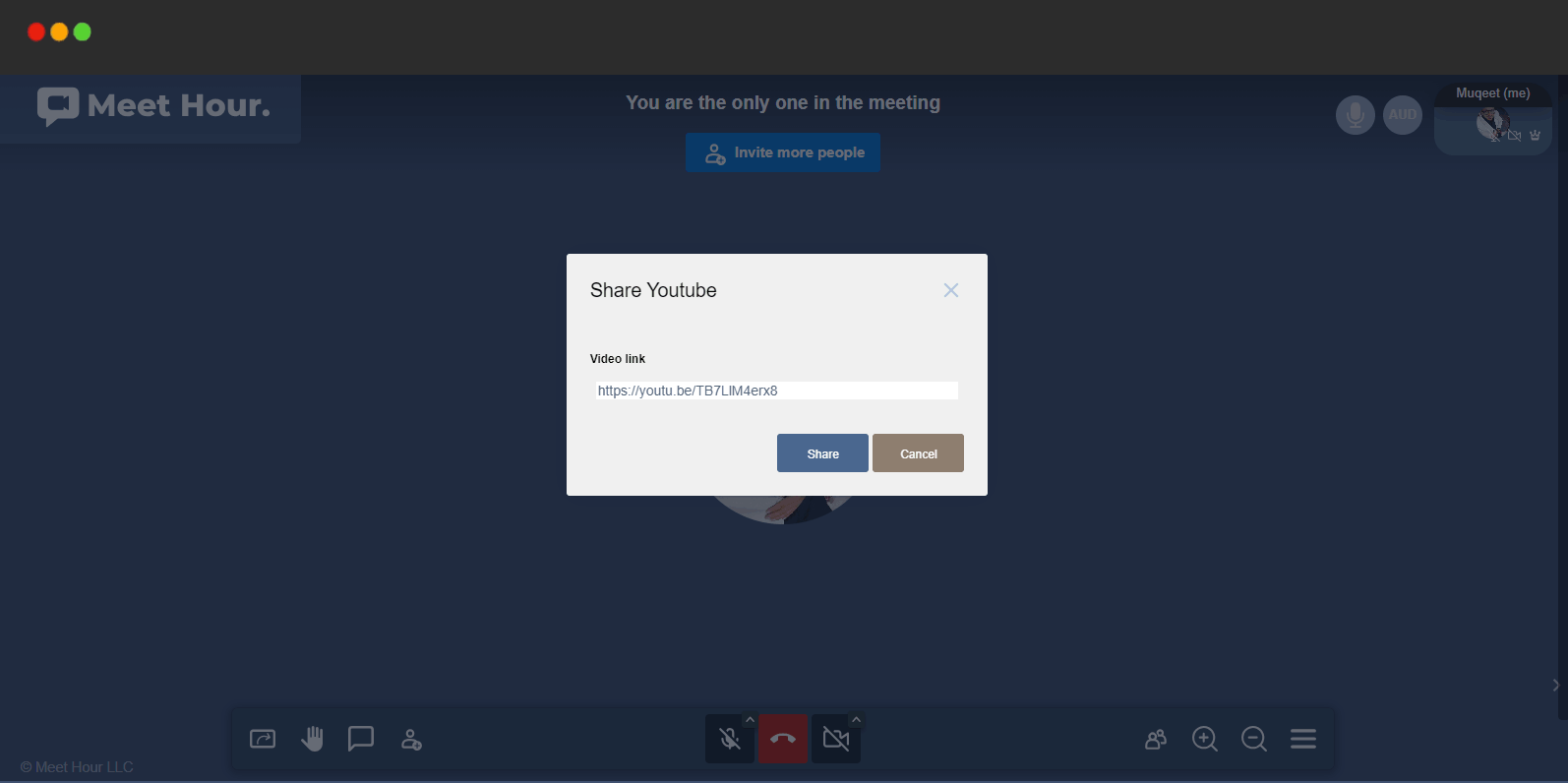Viewport: 1568px width, 783px height.
Task: Select the Muqeet (me) video thumbnail
Action: click(x=1492, y=122)
